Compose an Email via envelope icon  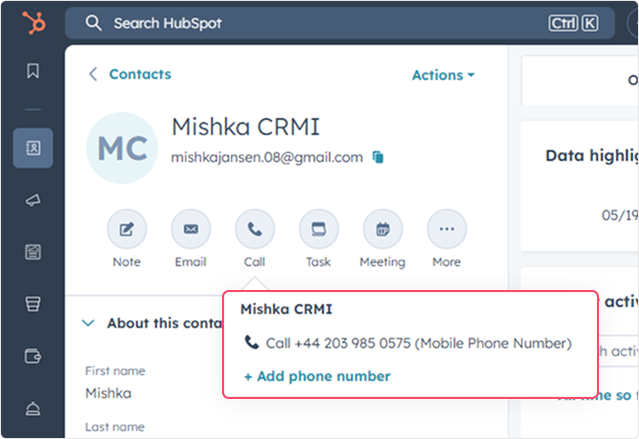pyautogui.click(x=191, y=229)
